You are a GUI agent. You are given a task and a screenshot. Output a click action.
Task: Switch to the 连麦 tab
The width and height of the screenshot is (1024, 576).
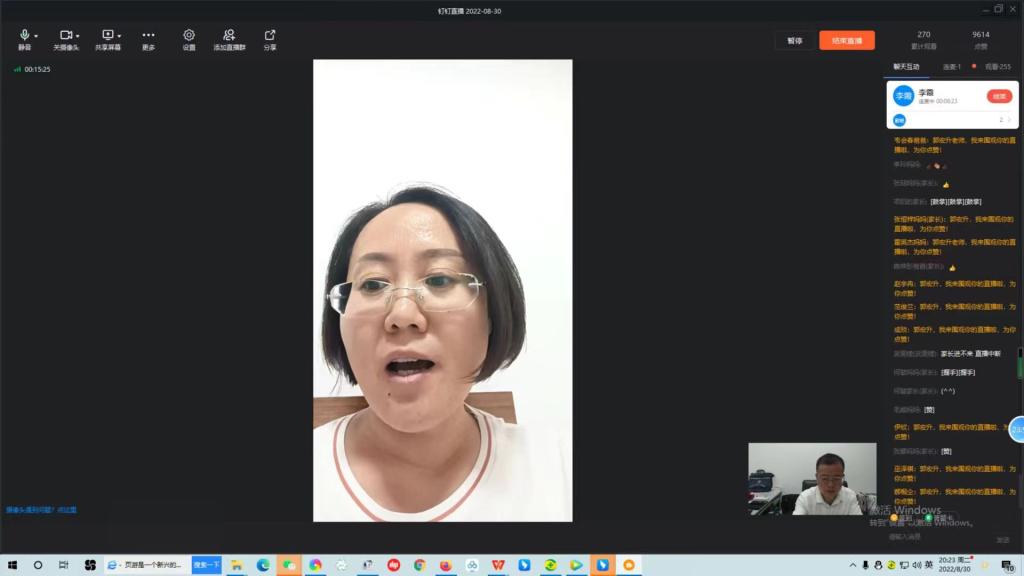tap(951, 67)
